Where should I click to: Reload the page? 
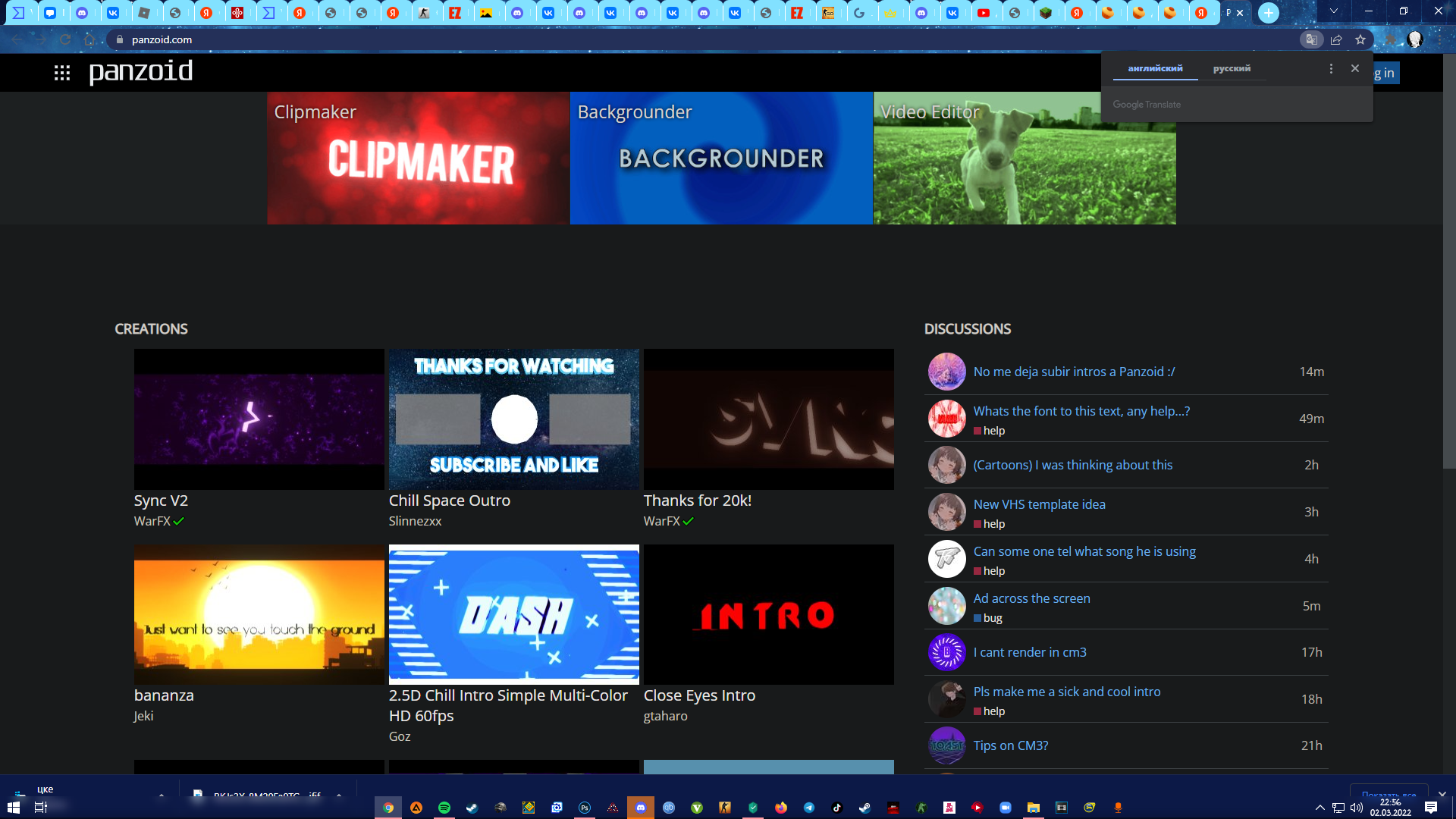coord(65,39)
